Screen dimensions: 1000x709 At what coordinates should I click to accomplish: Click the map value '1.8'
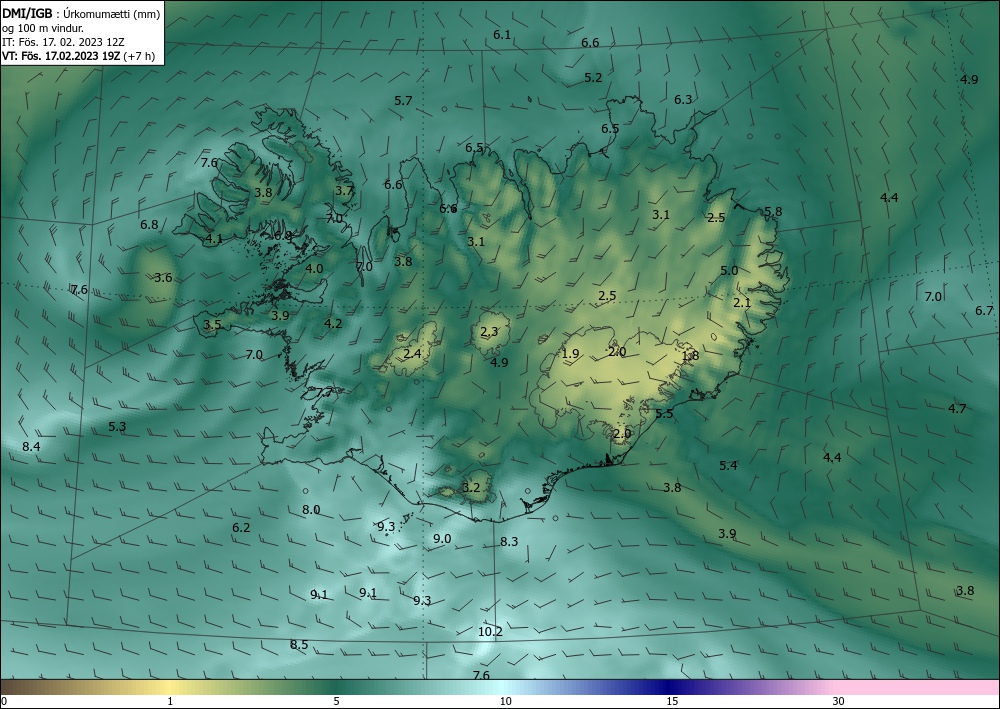(690, 356)
